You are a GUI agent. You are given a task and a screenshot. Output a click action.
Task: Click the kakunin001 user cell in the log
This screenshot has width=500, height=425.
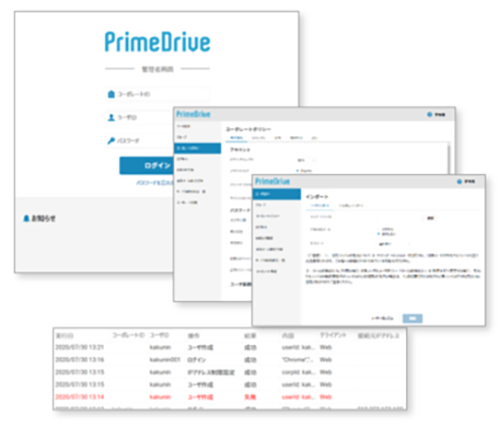point(165,360)
